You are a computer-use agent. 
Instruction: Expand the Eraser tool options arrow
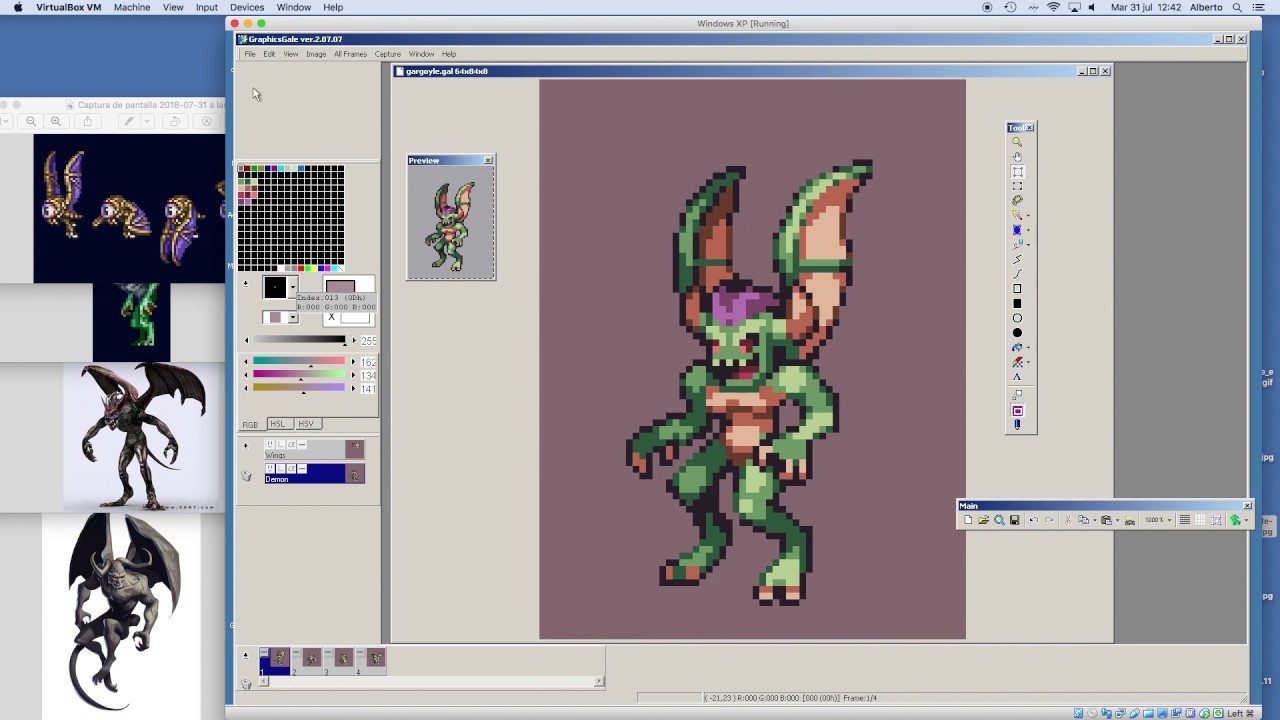pyautogui.click(x=1028, y=362)
